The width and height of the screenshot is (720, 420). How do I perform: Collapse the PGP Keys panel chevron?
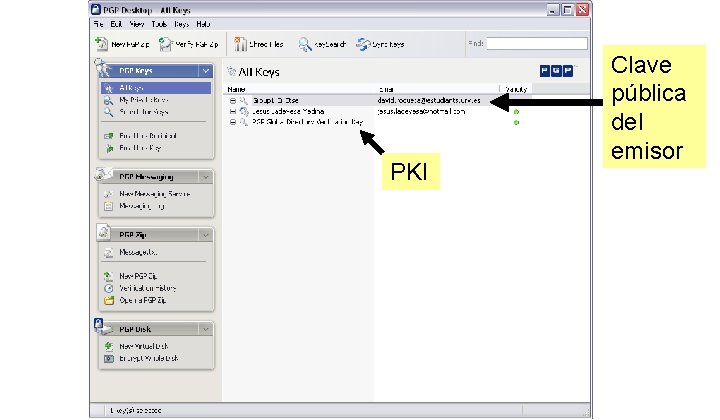205,71
